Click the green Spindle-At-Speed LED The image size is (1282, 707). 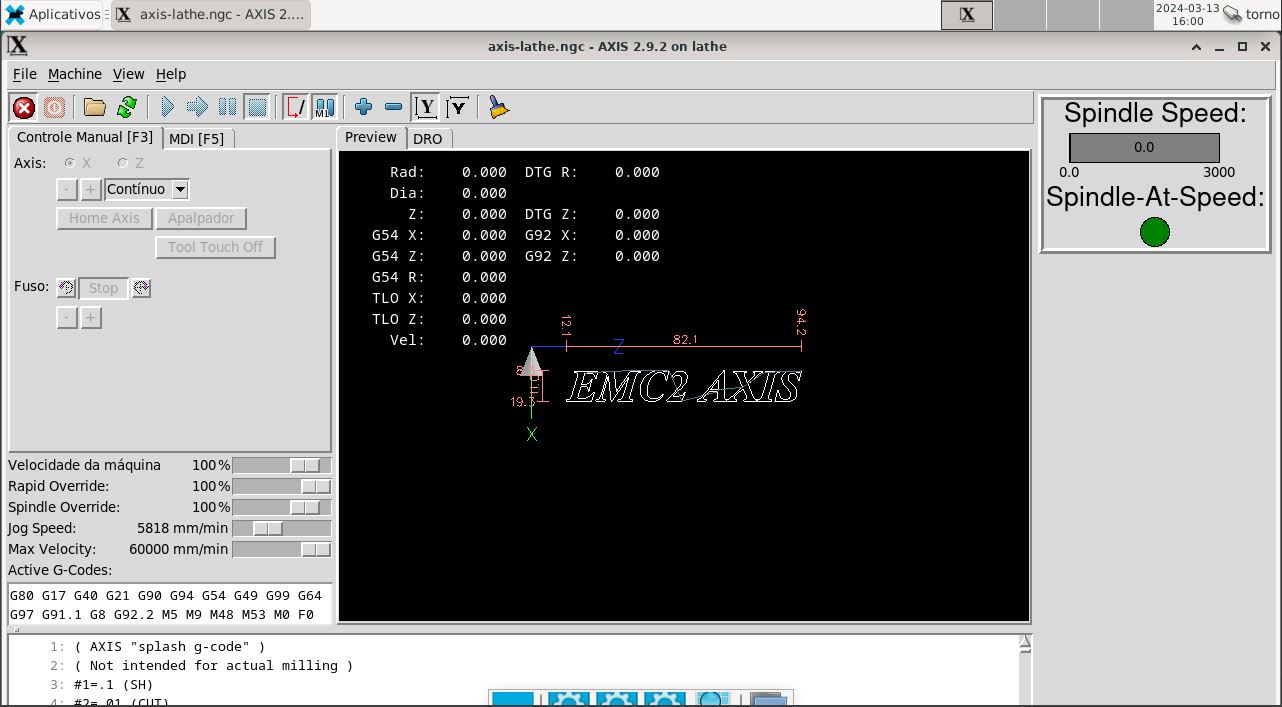tap(1155, 232)
